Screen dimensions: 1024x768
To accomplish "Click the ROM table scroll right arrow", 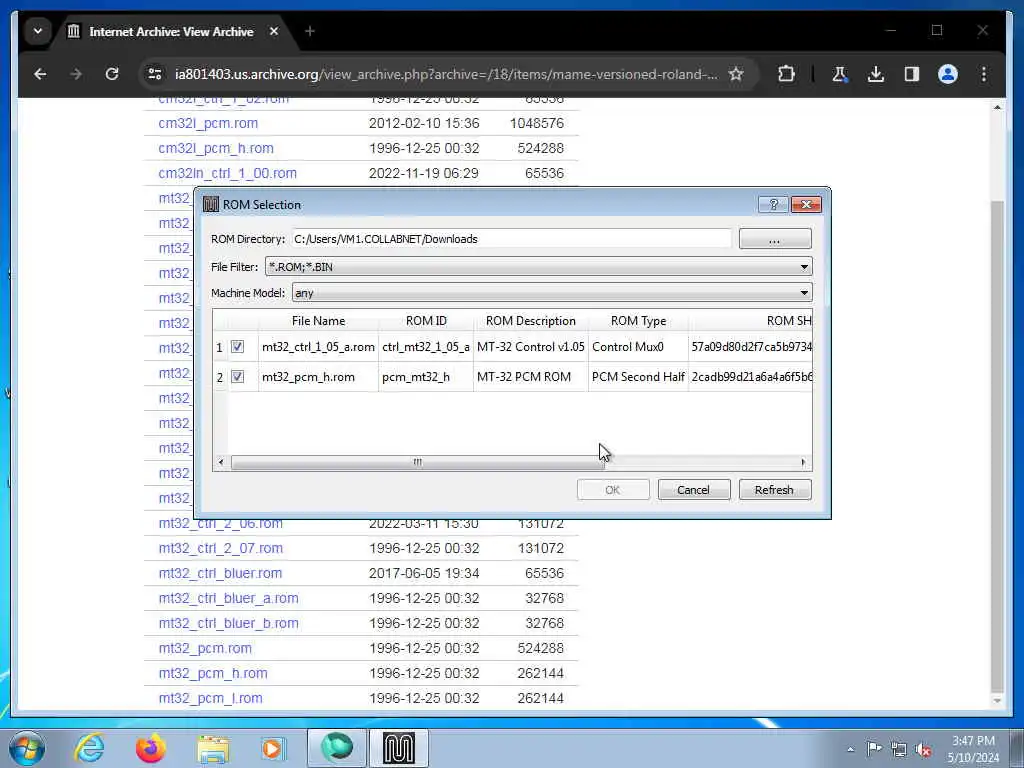I will pos(803,462).
